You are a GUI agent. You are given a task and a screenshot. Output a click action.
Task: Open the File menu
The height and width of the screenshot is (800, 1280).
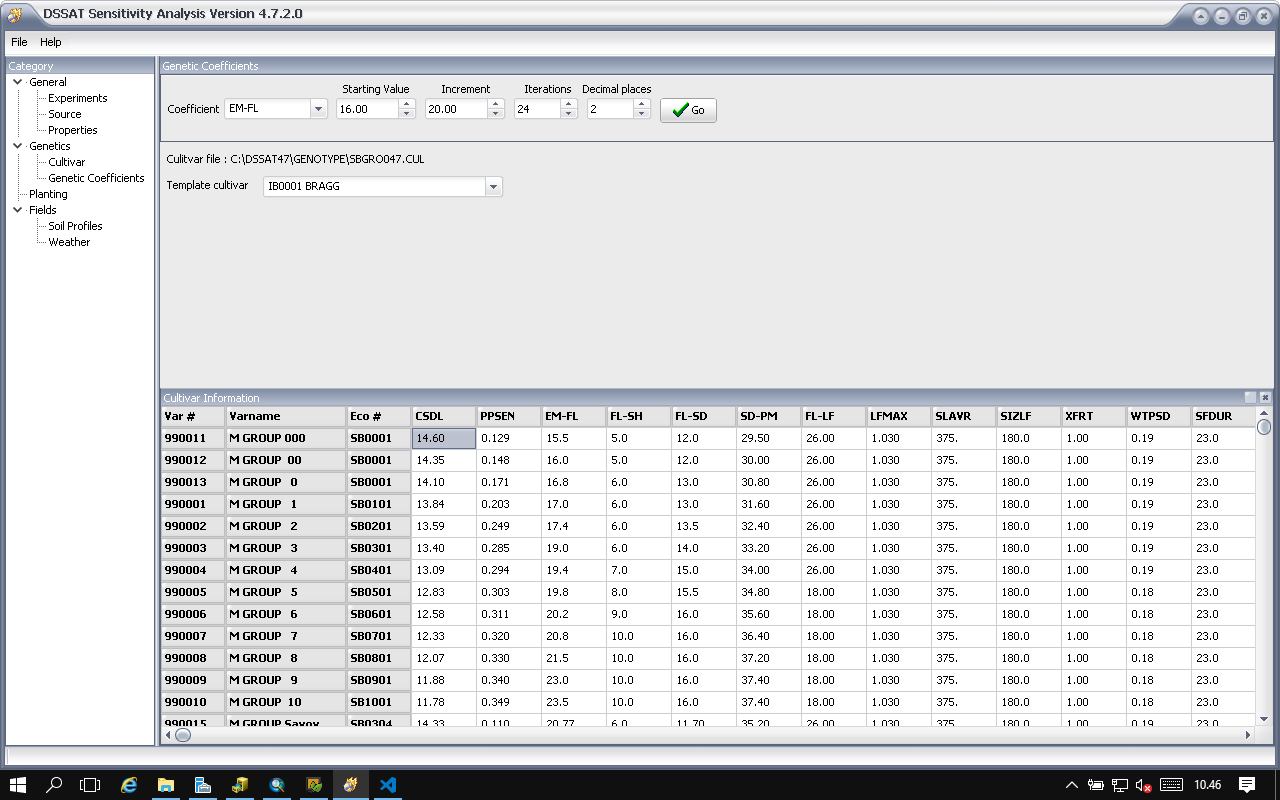pyautogui.click(x=19, y=42)
